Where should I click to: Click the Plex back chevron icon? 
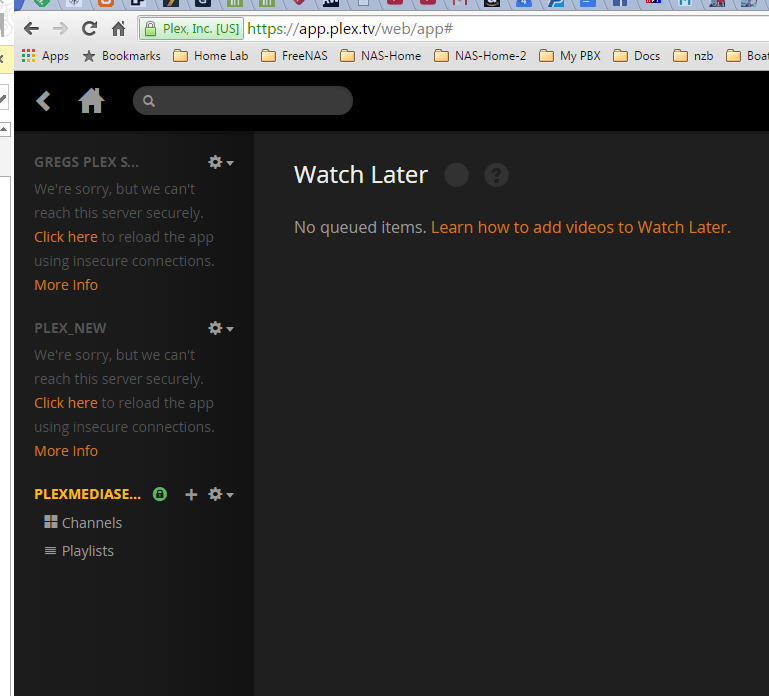click(44, 101)
